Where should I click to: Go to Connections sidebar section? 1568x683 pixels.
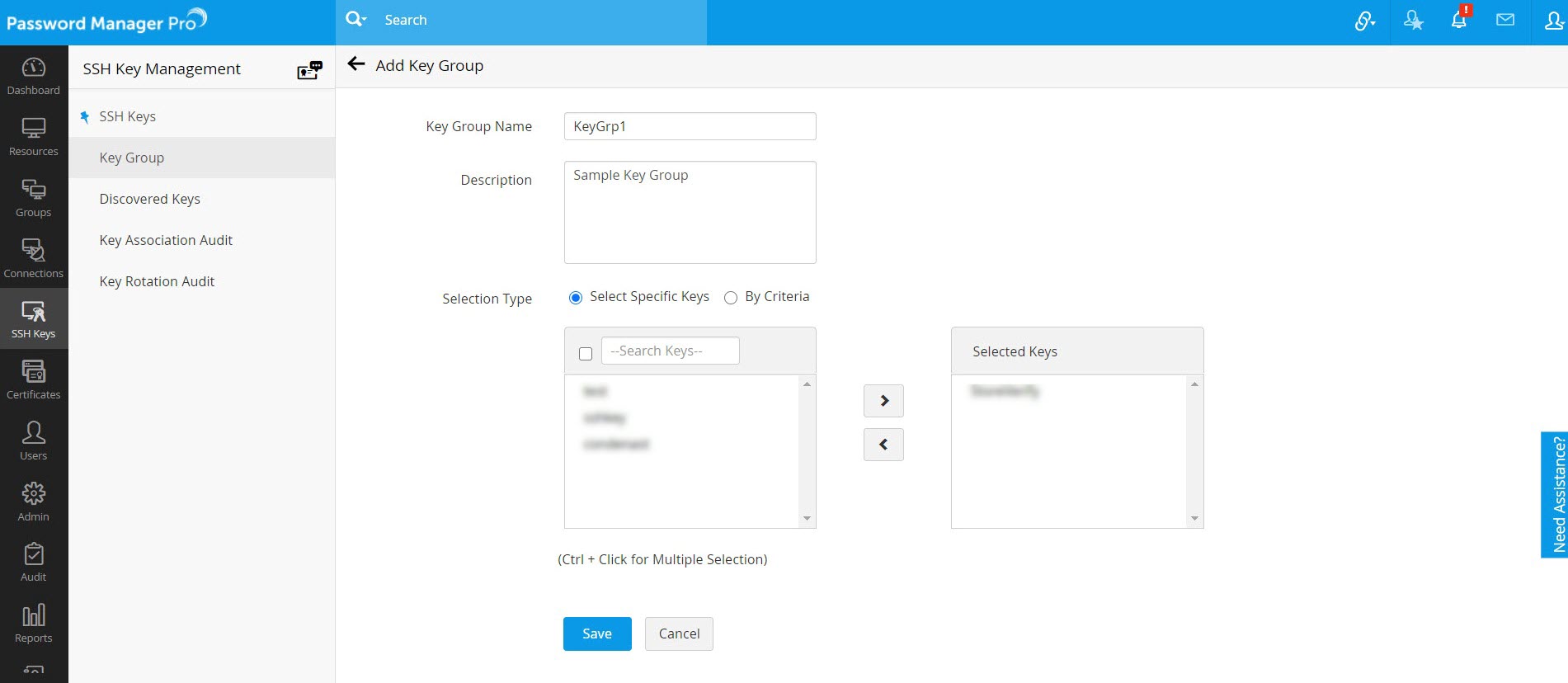pos(34,259)
